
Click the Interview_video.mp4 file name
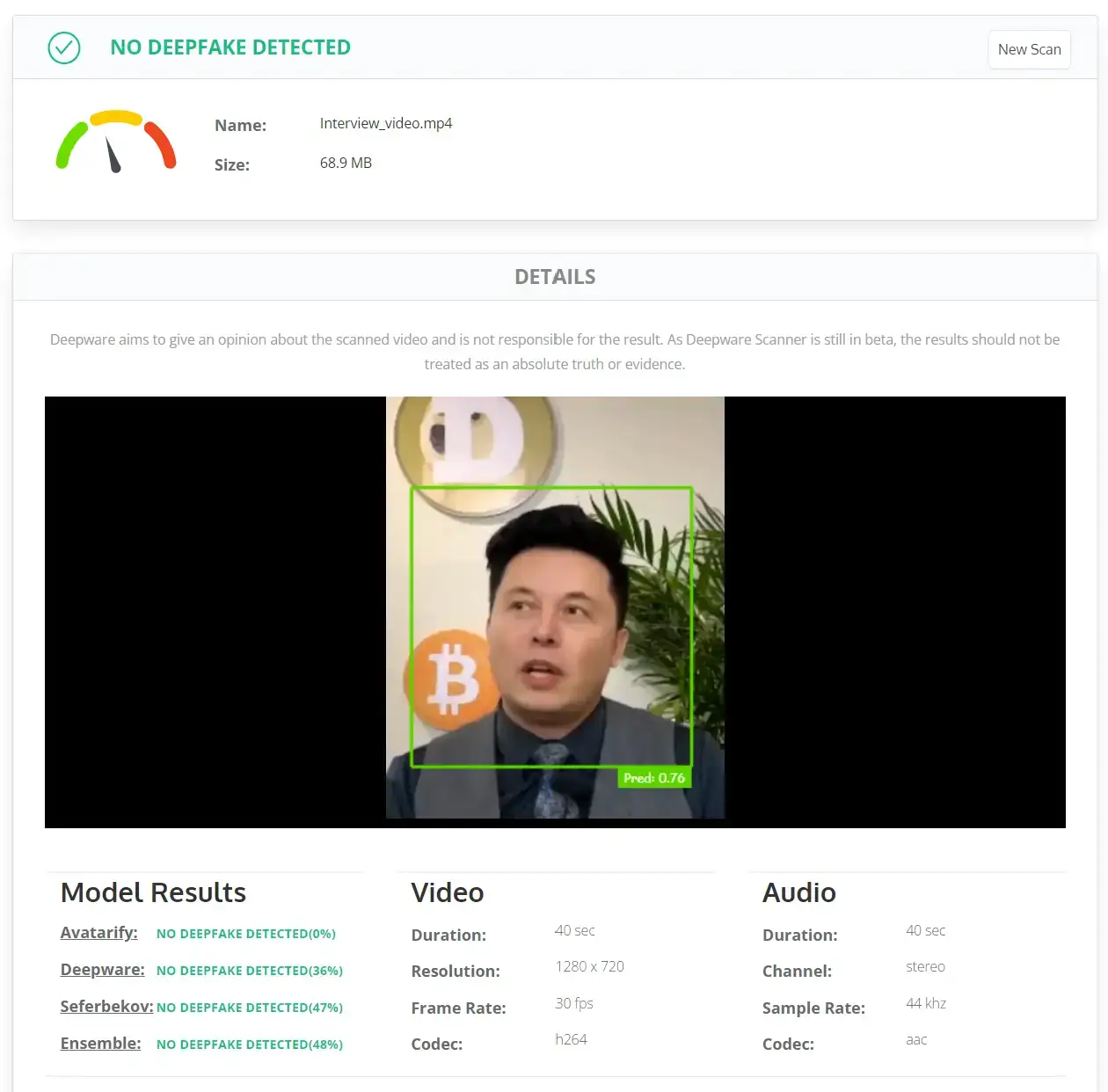click(x=385, y=123)
